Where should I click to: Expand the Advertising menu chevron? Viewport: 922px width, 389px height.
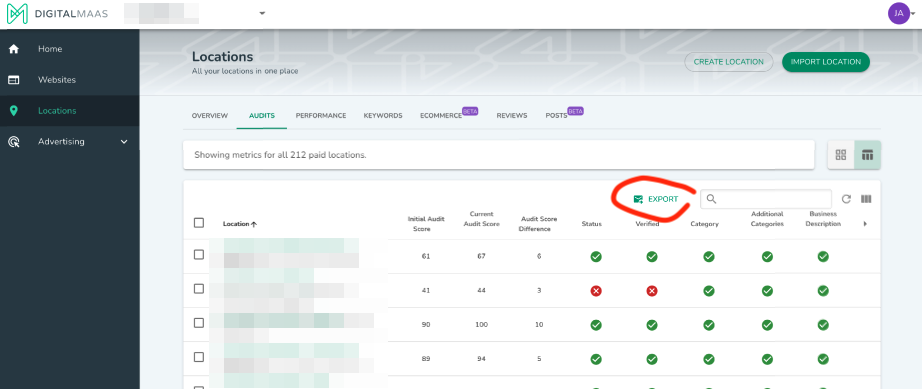click(123, 142)
